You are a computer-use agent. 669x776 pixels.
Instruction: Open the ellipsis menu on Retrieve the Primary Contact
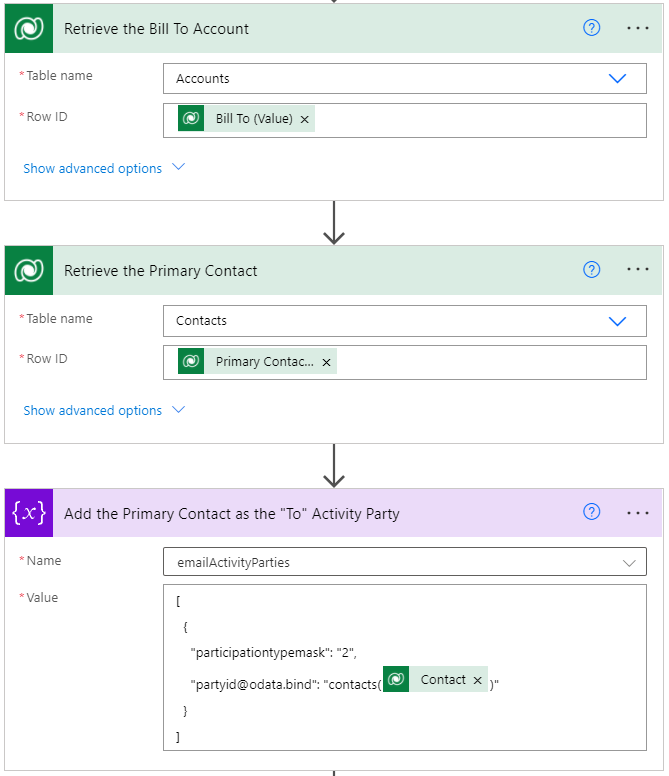[x=638, y=270]
